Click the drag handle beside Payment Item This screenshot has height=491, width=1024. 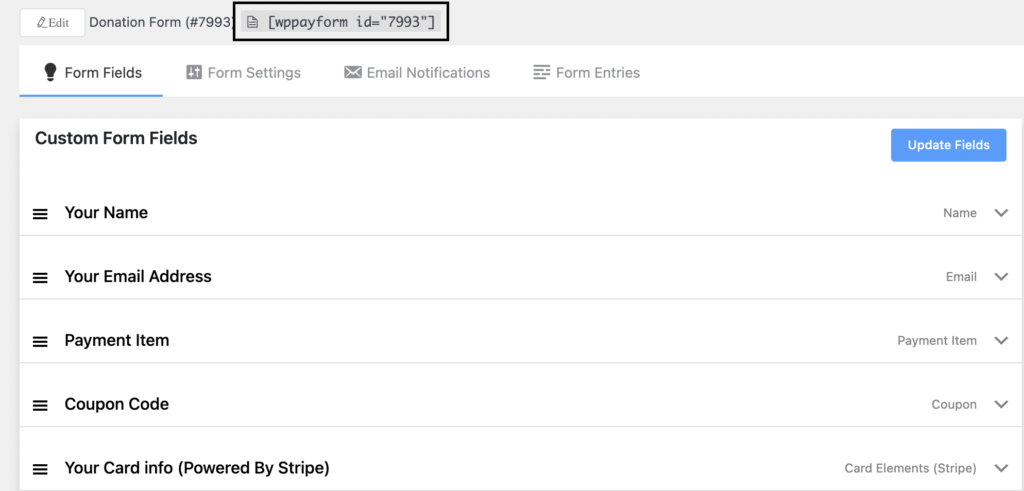click(40, 341)
